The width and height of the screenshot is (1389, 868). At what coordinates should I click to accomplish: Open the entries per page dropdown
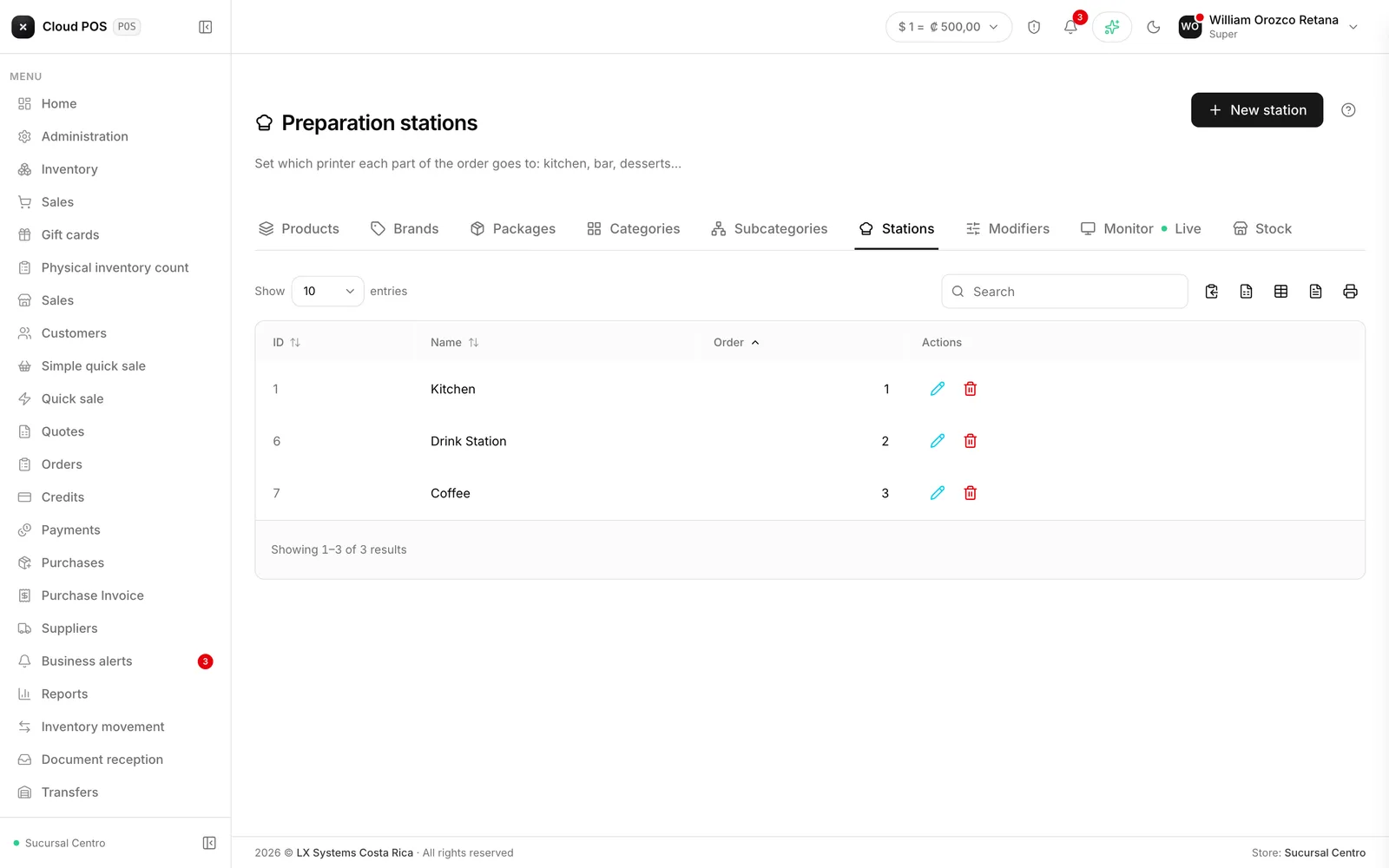point(327,292)
